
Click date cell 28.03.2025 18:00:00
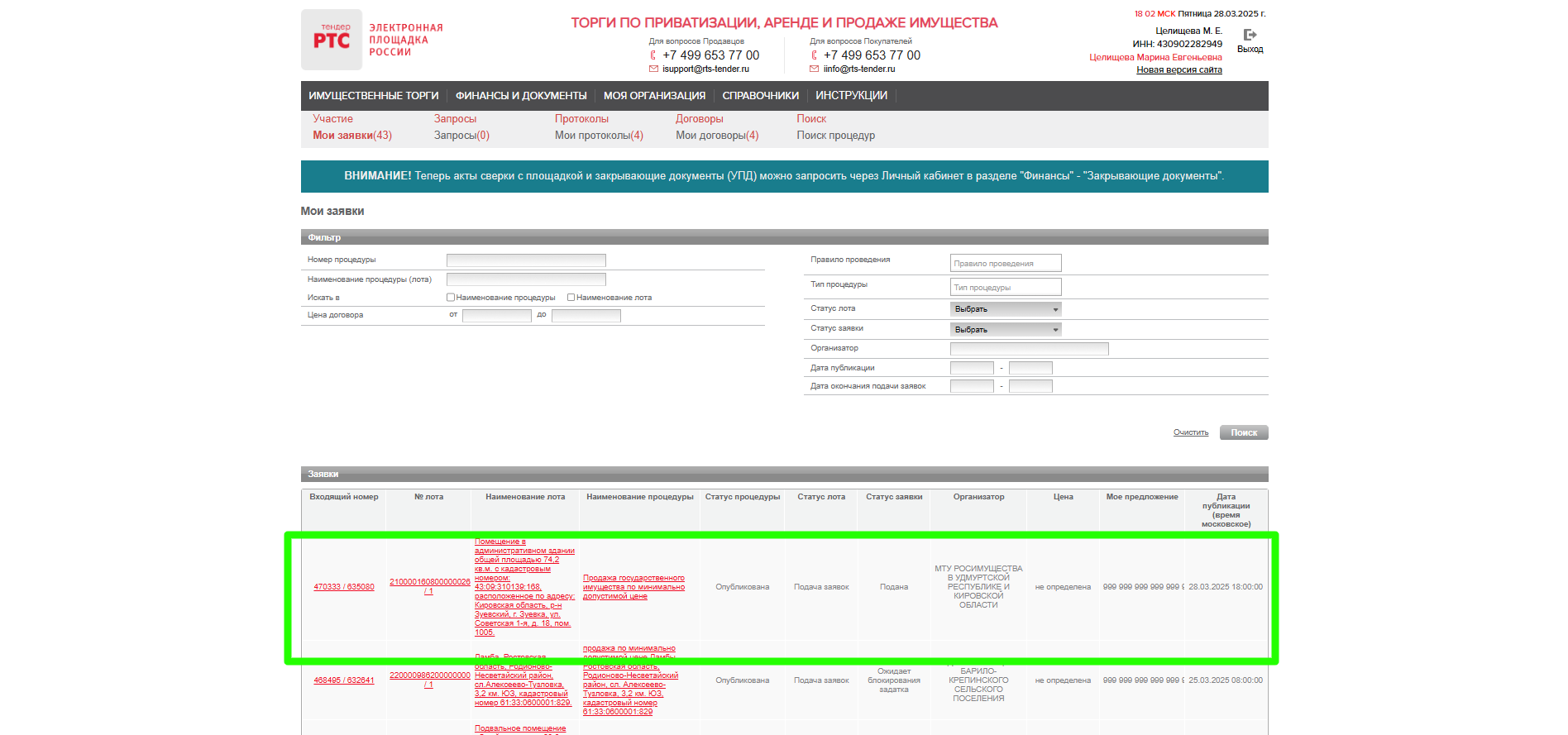1226,587
